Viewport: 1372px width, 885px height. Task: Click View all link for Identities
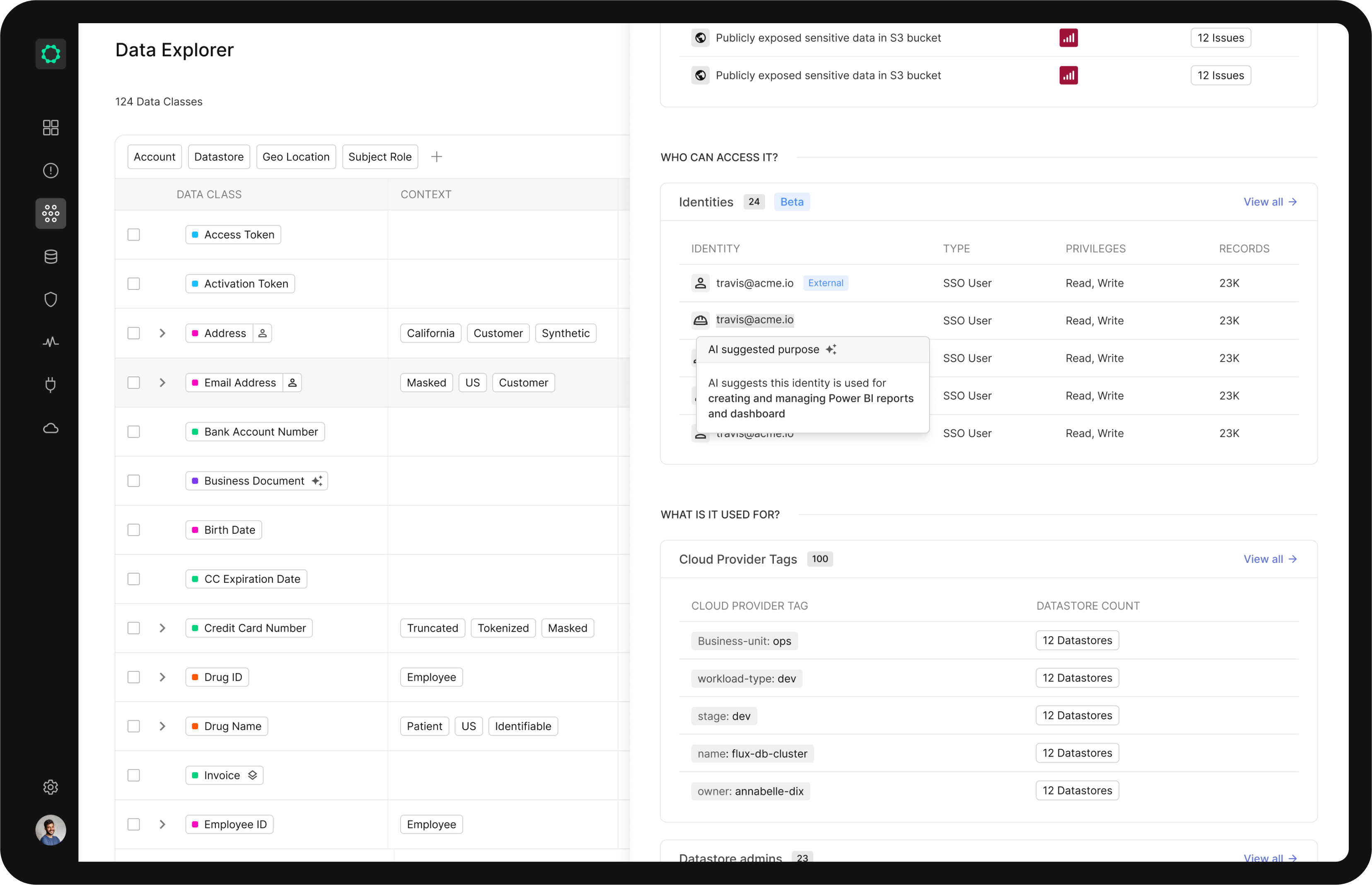tap(1269, 202)
